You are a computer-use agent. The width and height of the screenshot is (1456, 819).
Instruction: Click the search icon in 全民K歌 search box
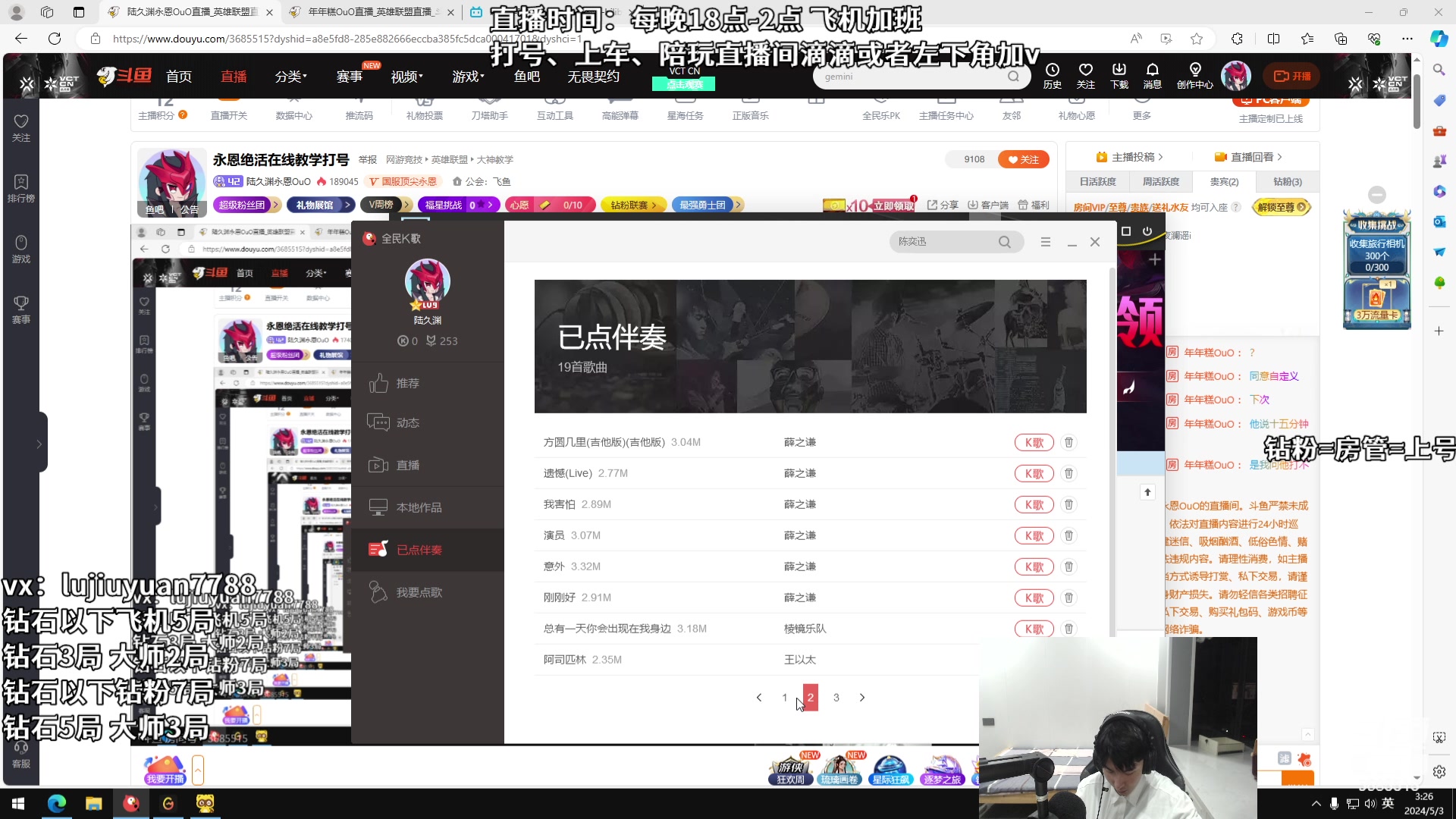pos(1005,242)
